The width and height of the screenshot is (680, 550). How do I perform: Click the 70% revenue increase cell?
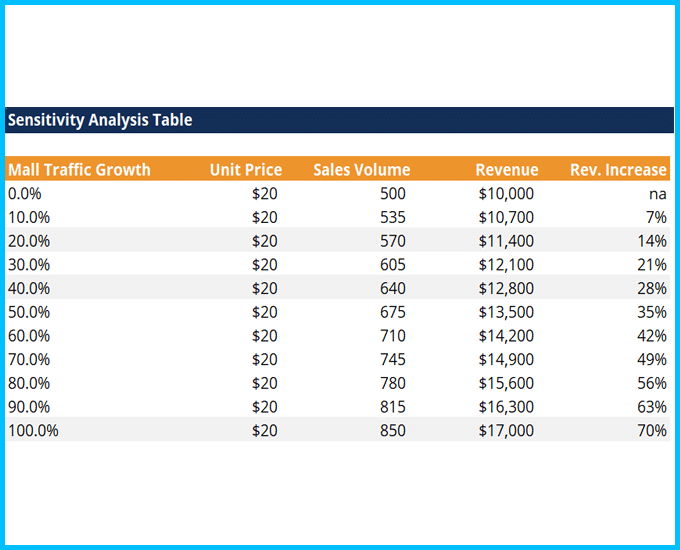(x=652, y=430)
